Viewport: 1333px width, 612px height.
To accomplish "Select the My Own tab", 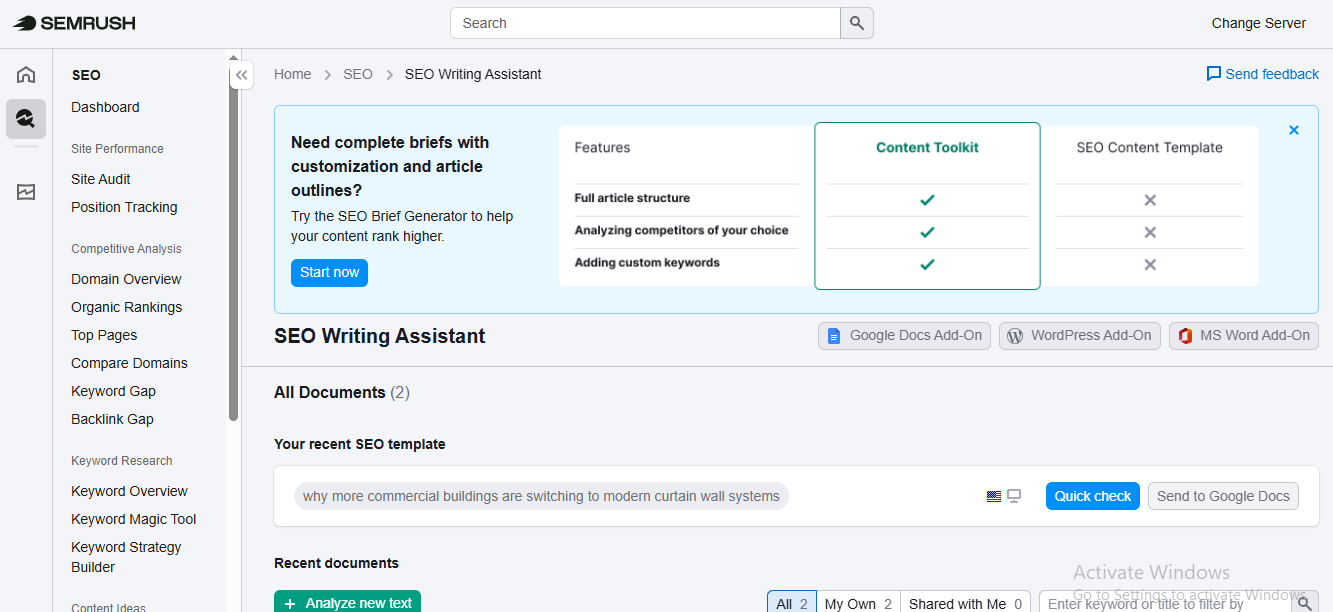I will tap(858, 603).
